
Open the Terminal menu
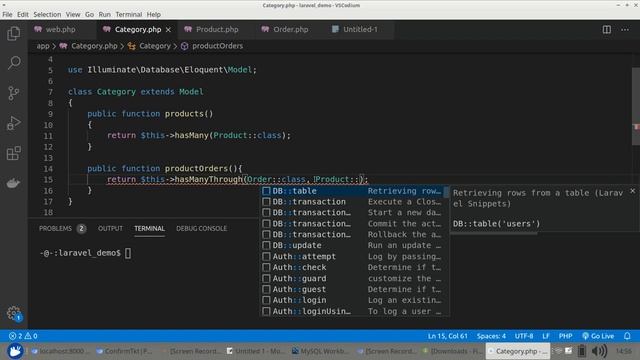click(129, 14)
